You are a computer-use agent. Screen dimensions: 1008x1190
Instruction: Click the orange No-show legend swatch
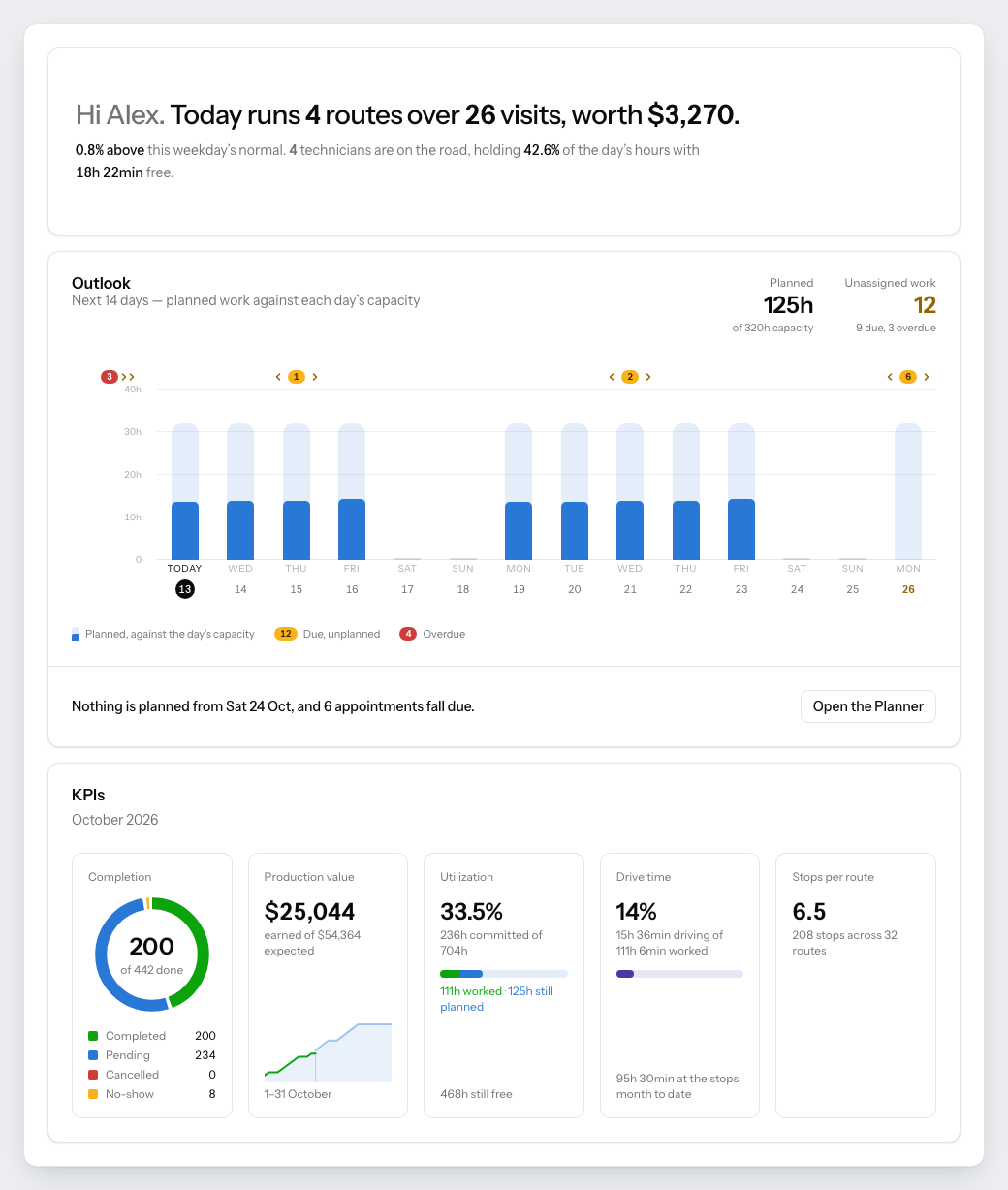pyautogui.click(x=93, y=1094)
